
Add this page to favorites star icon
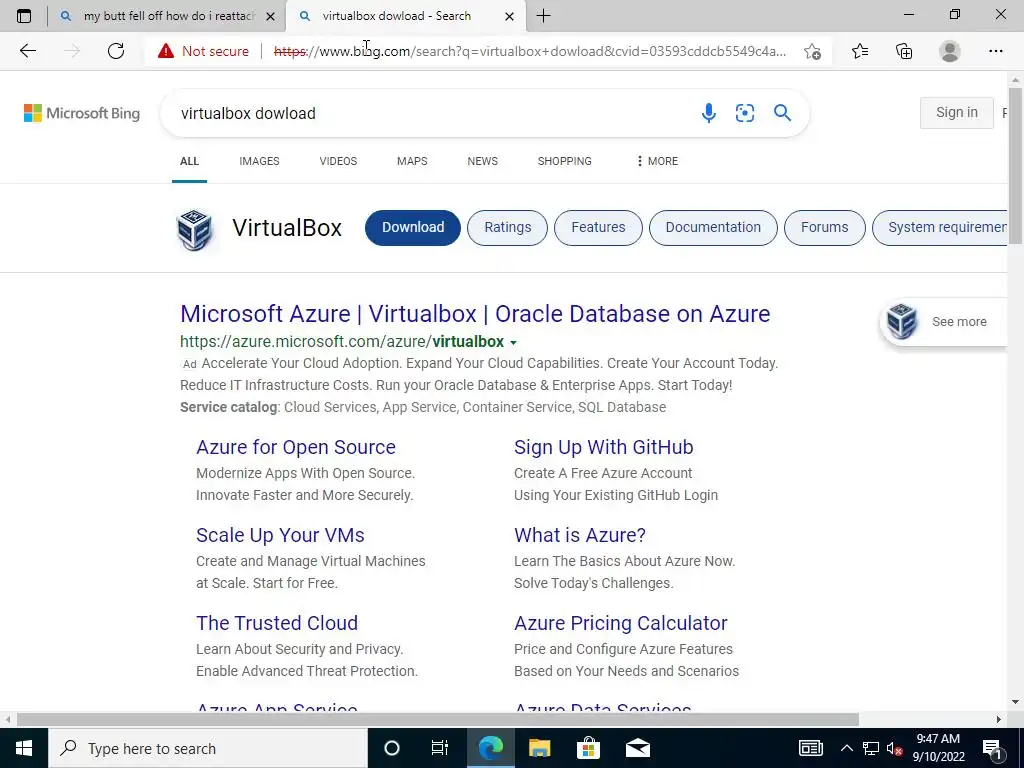812,51
